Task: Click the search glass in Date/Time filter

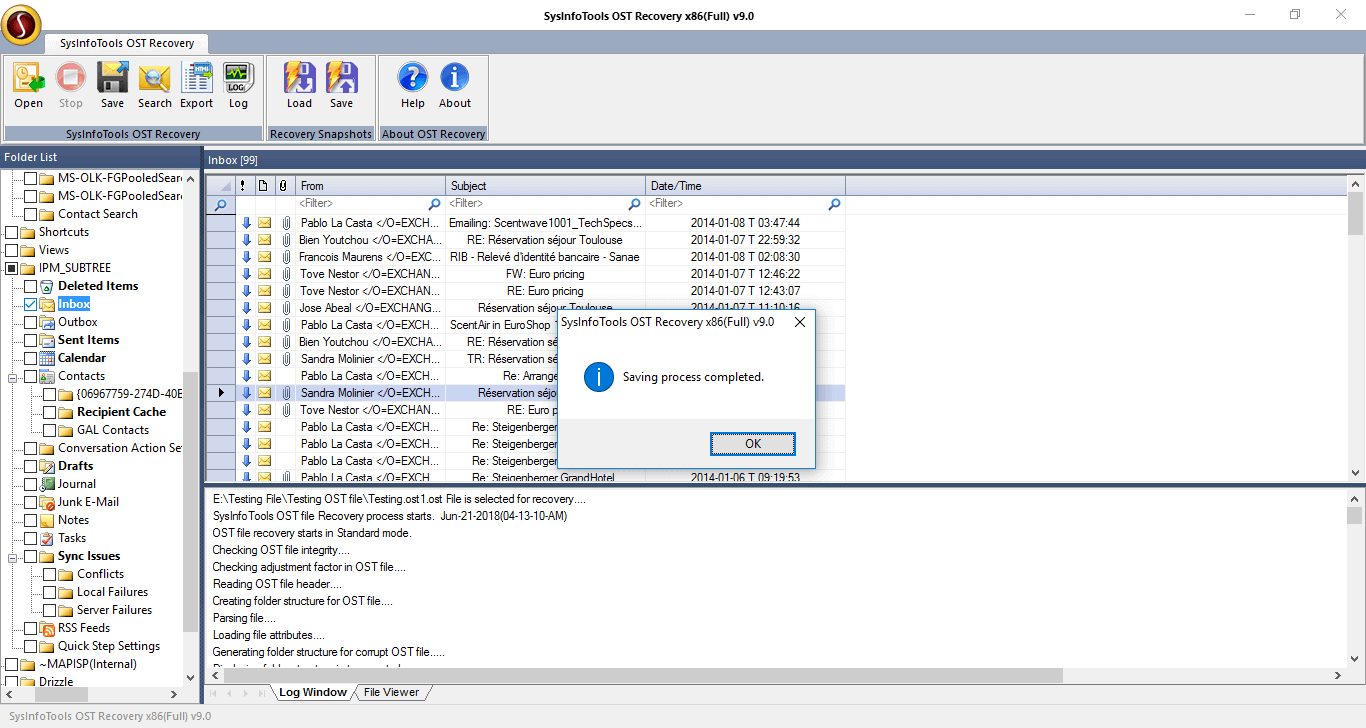Action: point(834,204)
